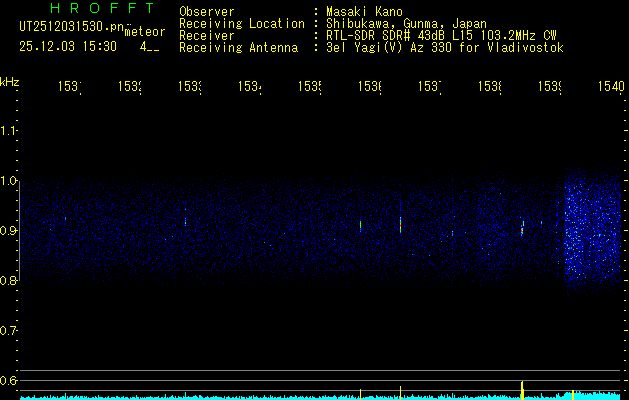Click the yellow power spike just before 1536
629x400 pixels.
click(x=360, y=394)
